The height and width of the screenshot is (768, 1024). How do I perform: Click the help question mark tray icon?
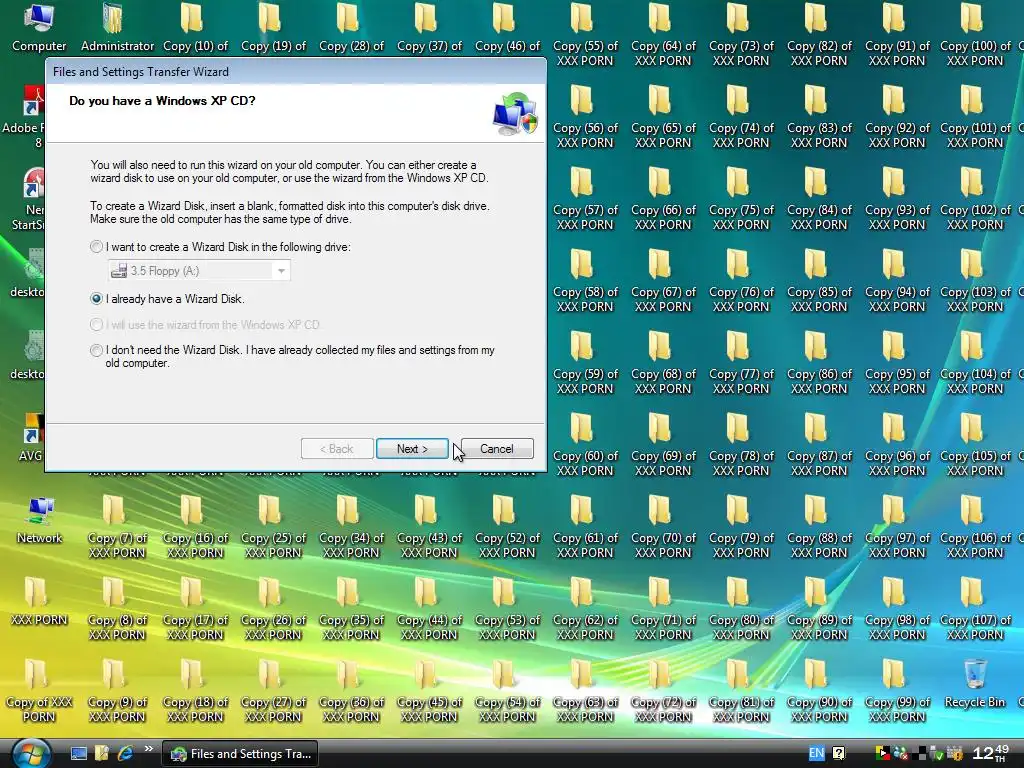click(839, 753)
